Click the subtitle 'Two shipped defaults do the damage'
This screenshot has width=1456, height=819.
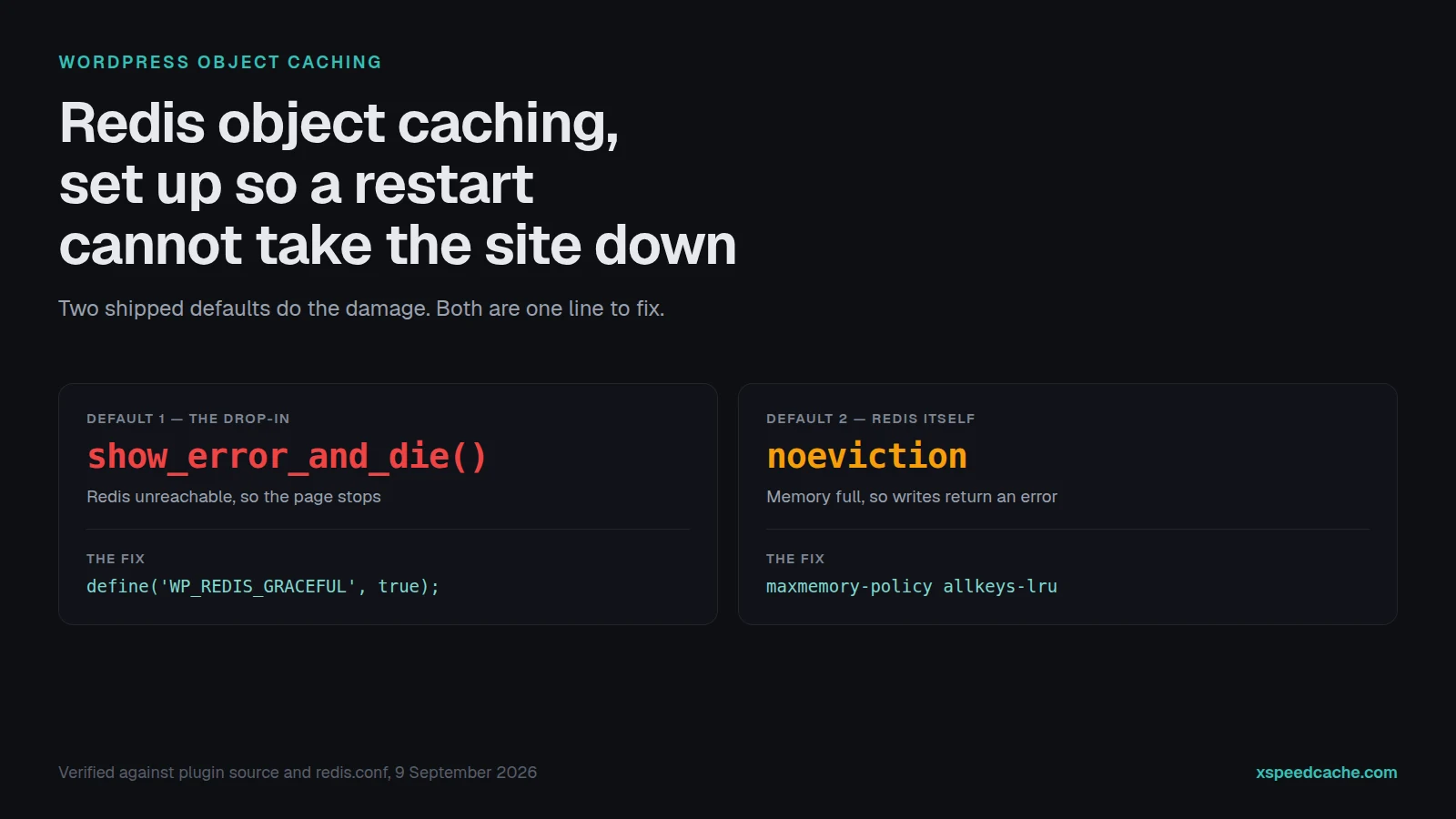[244, 308]
